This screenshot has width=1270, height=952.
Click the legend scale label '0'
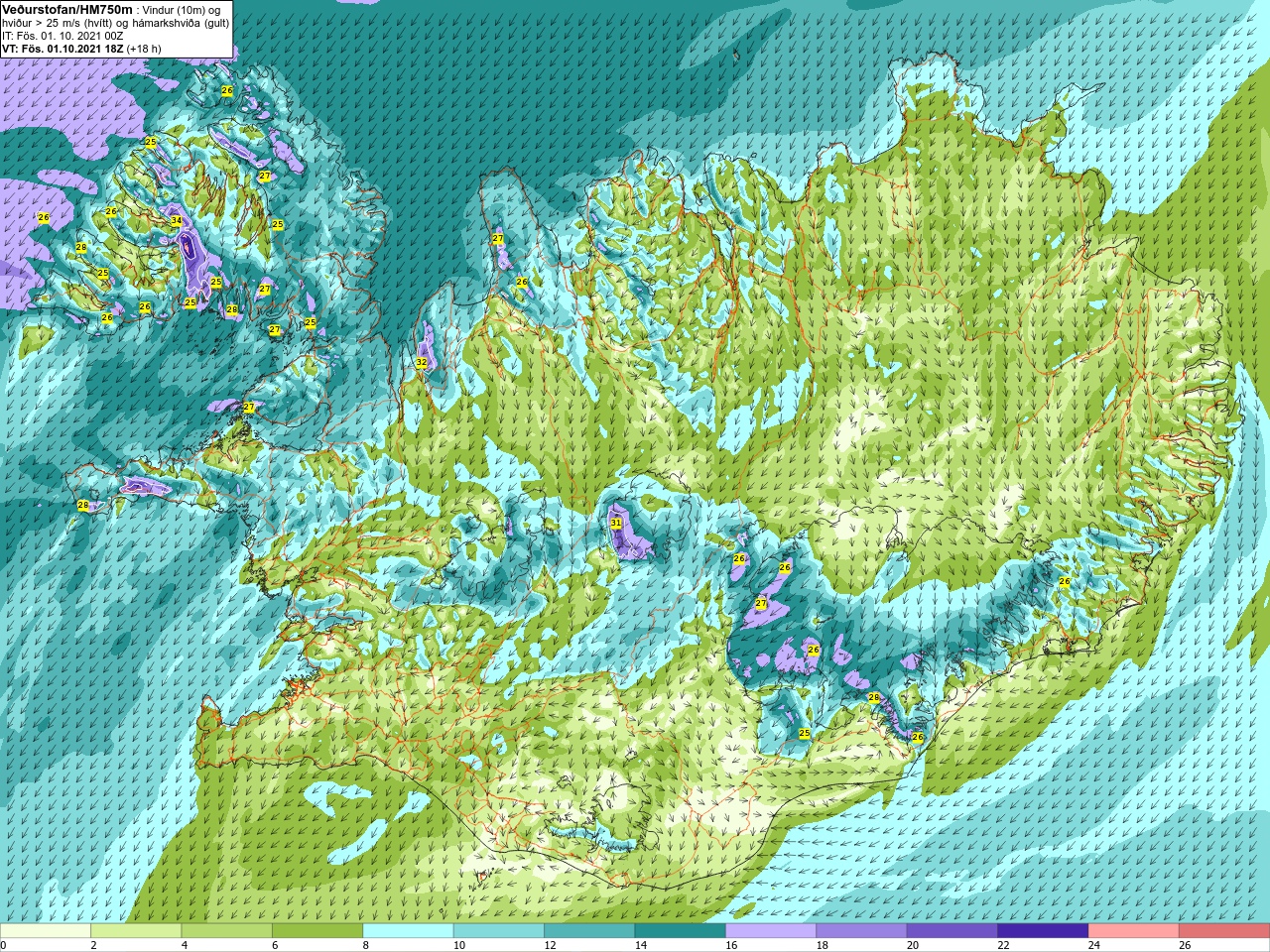coord(3,945)
